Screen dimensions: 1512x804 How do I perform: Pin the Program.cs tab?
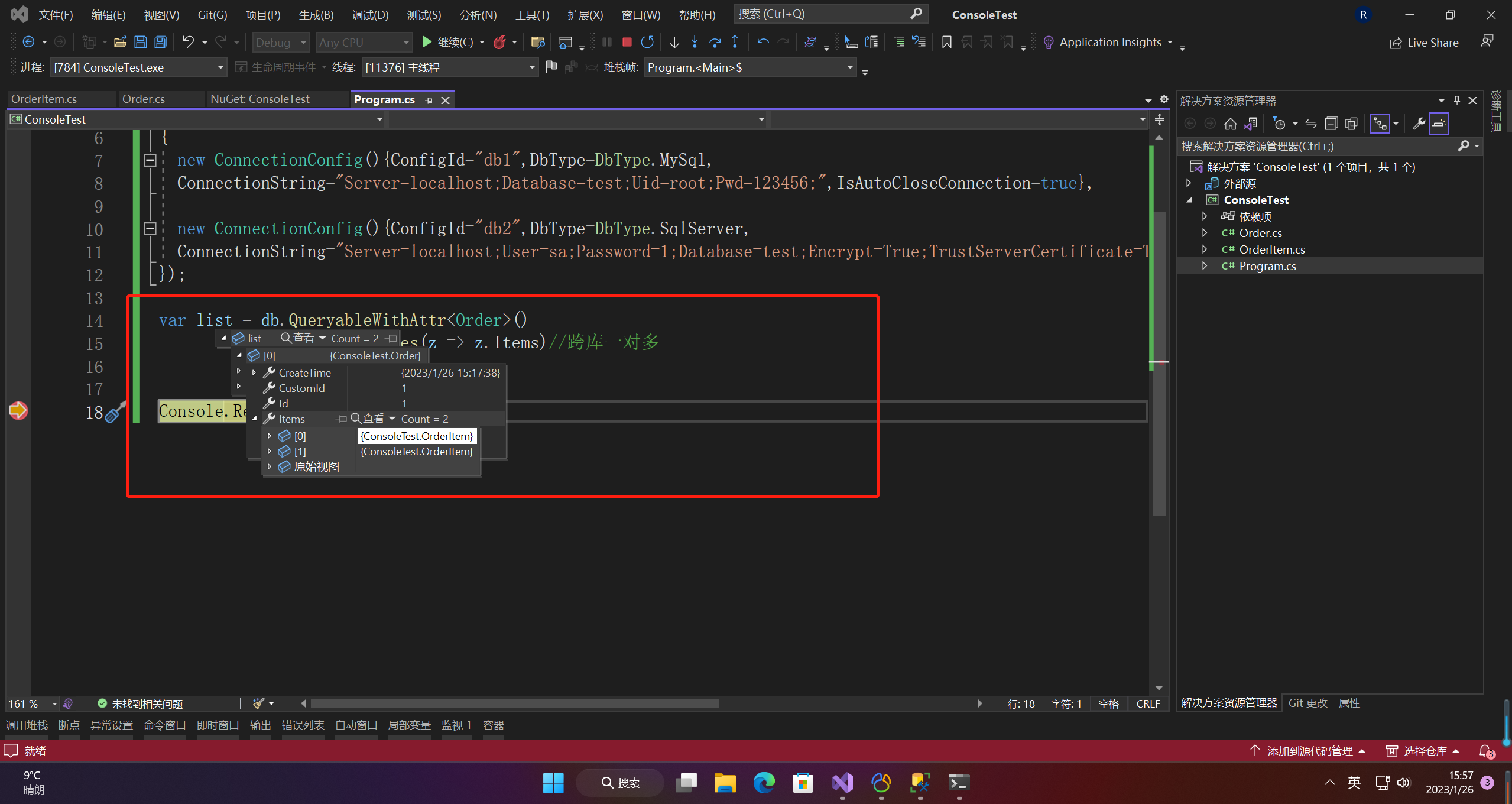tap(429, 100)
